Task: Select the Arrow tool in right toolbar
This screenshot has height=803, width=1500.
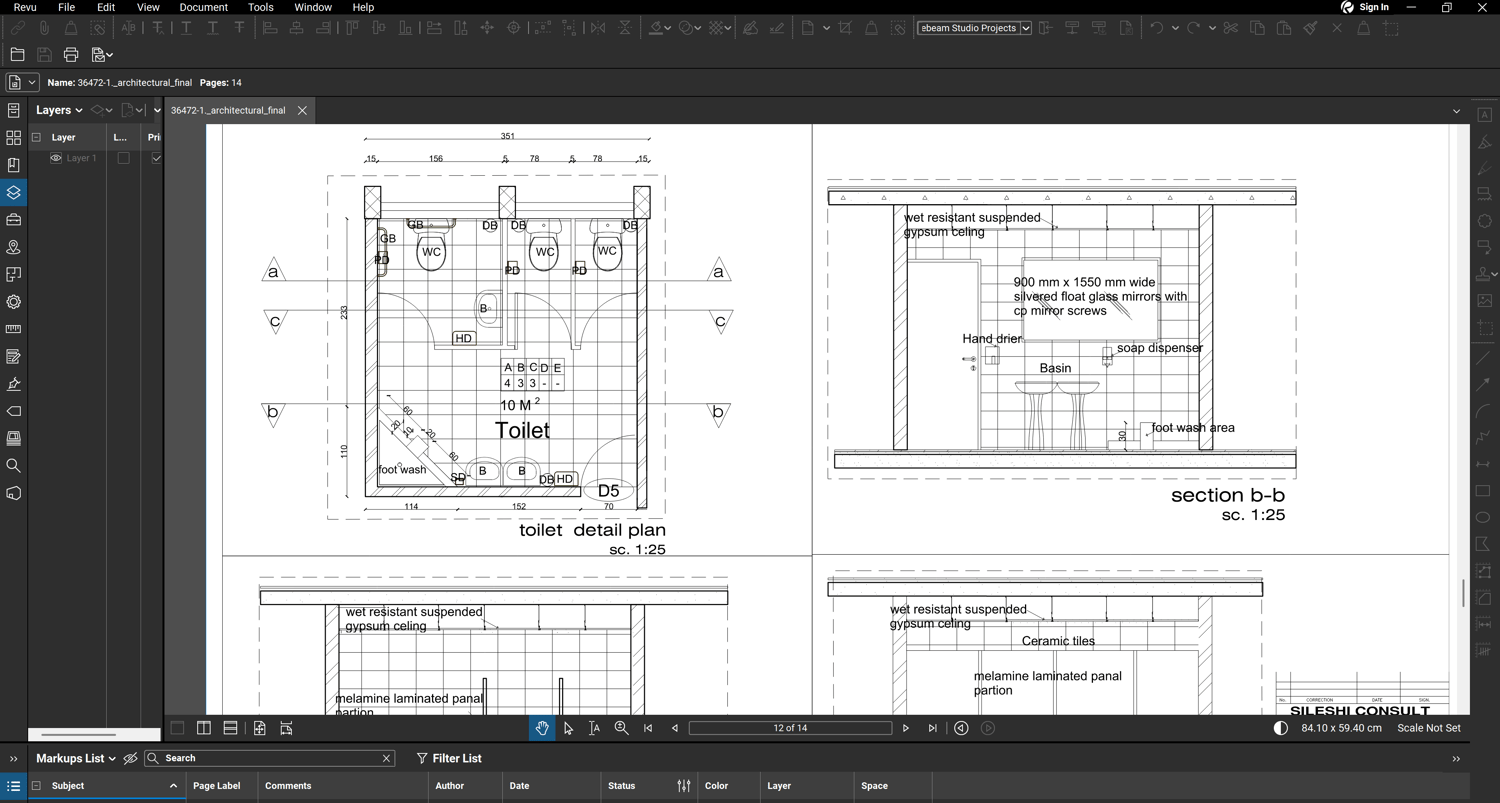Action: (1484, 384)
